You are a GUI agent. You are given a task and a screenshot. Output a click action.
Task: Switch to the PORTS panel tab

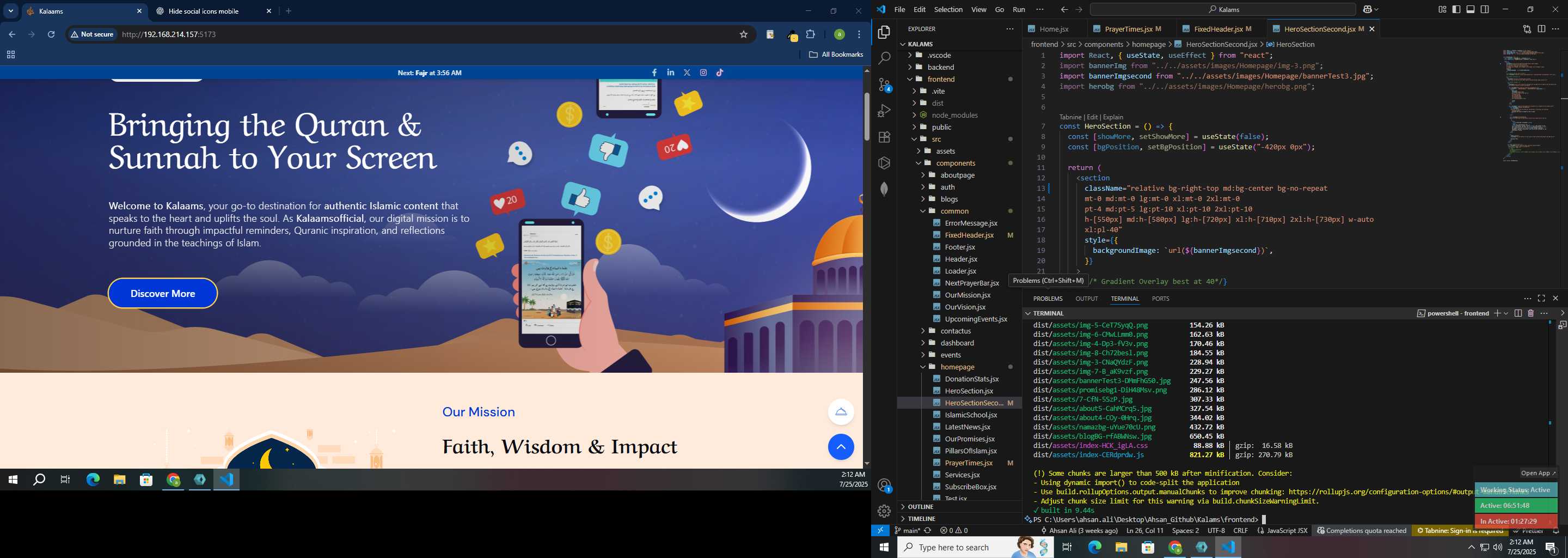point(1160,299)
